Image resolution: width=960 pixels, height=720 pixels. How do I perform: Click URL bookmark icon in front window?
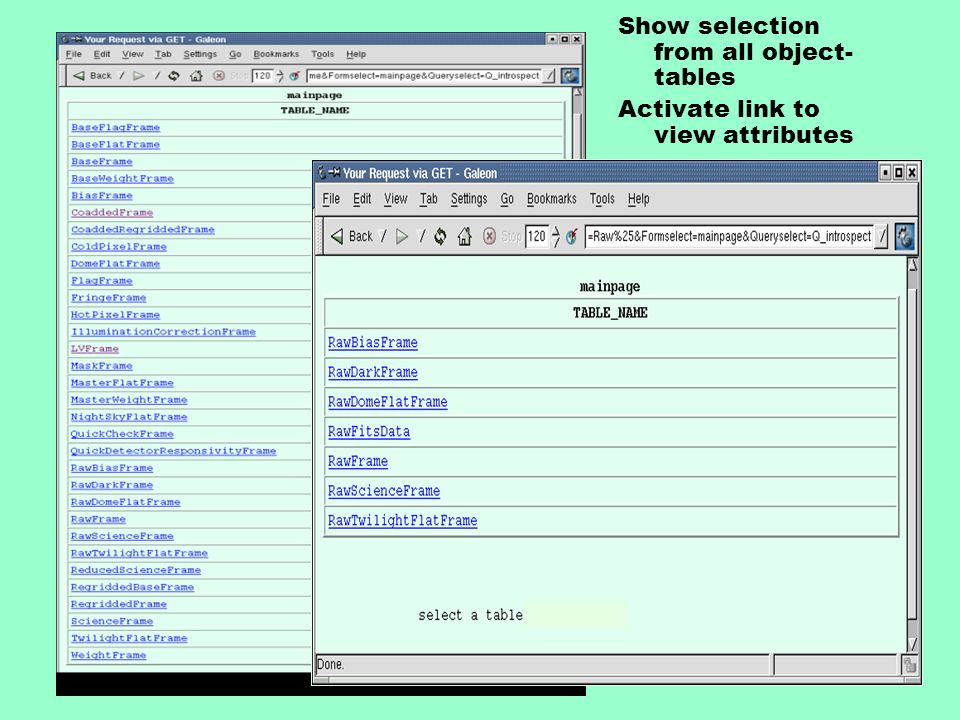coord(572,236)
